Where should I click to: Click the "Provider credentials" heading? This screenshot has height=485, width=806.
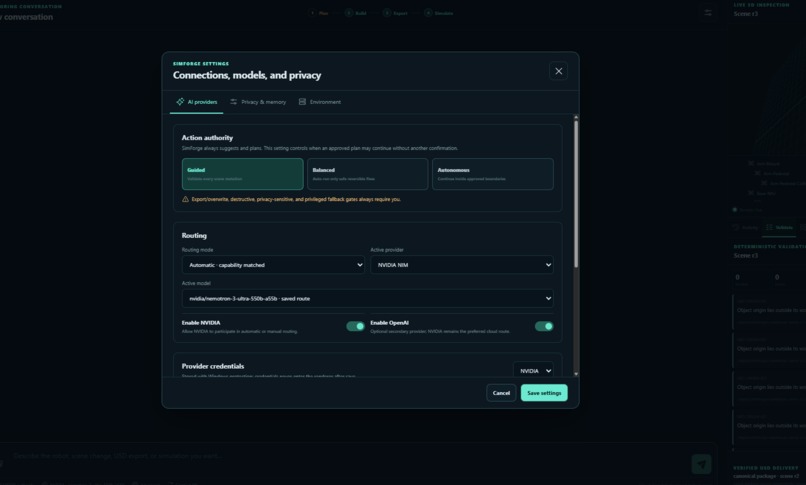click(213, 366)
